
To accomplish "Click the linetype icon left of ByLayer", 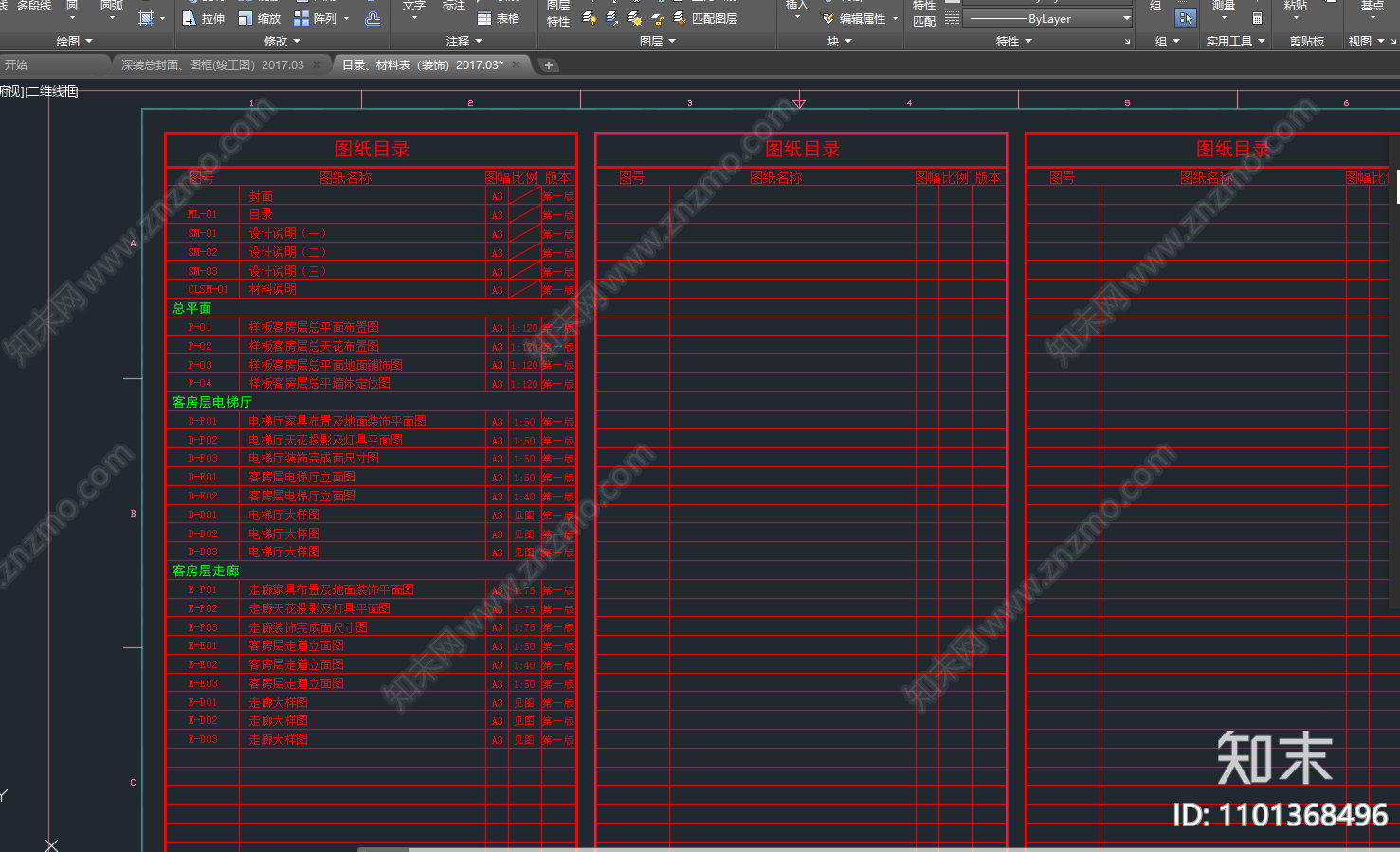I will [953, 18].
